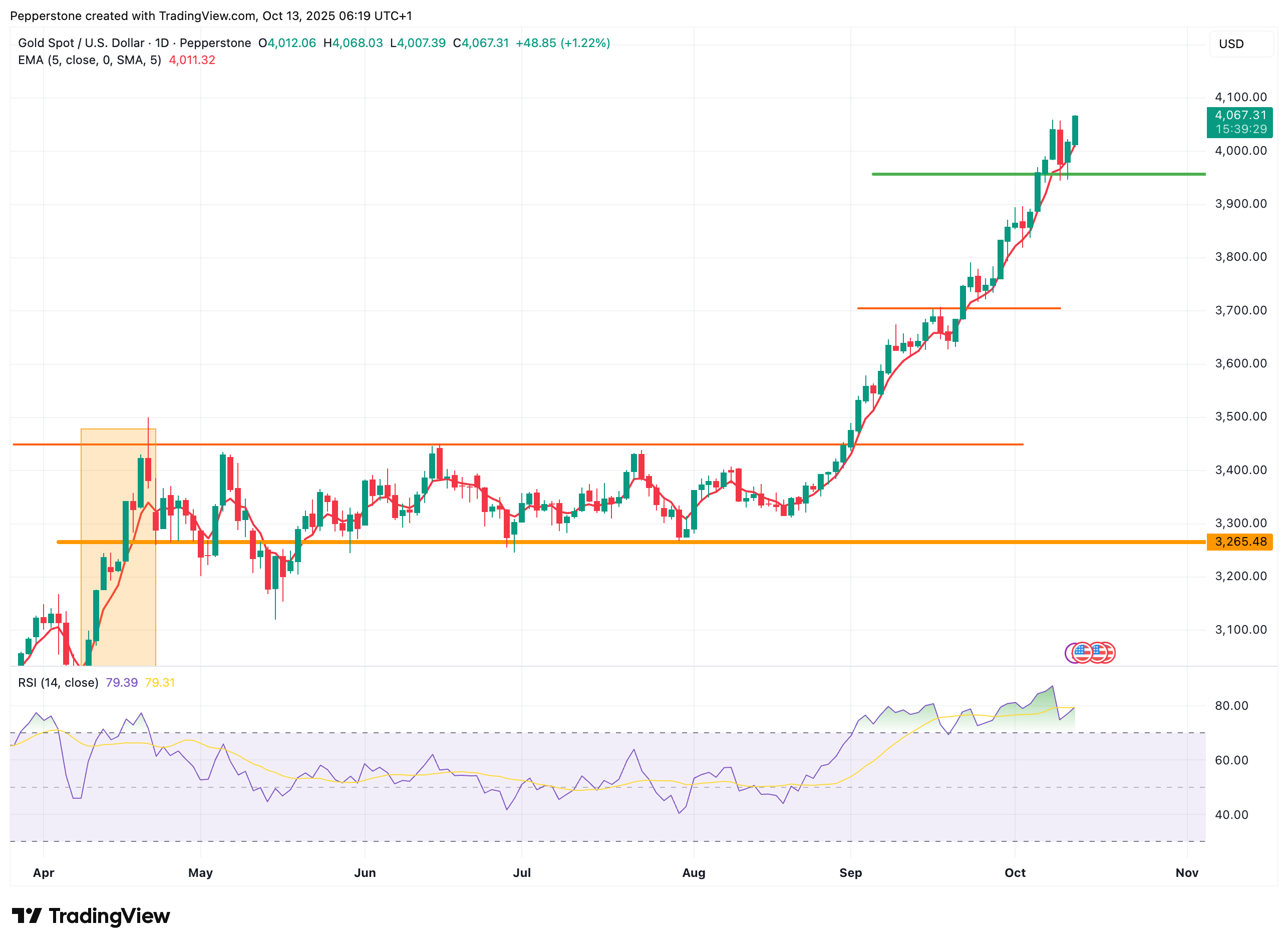Click the Oct label on time axis

1015,873
